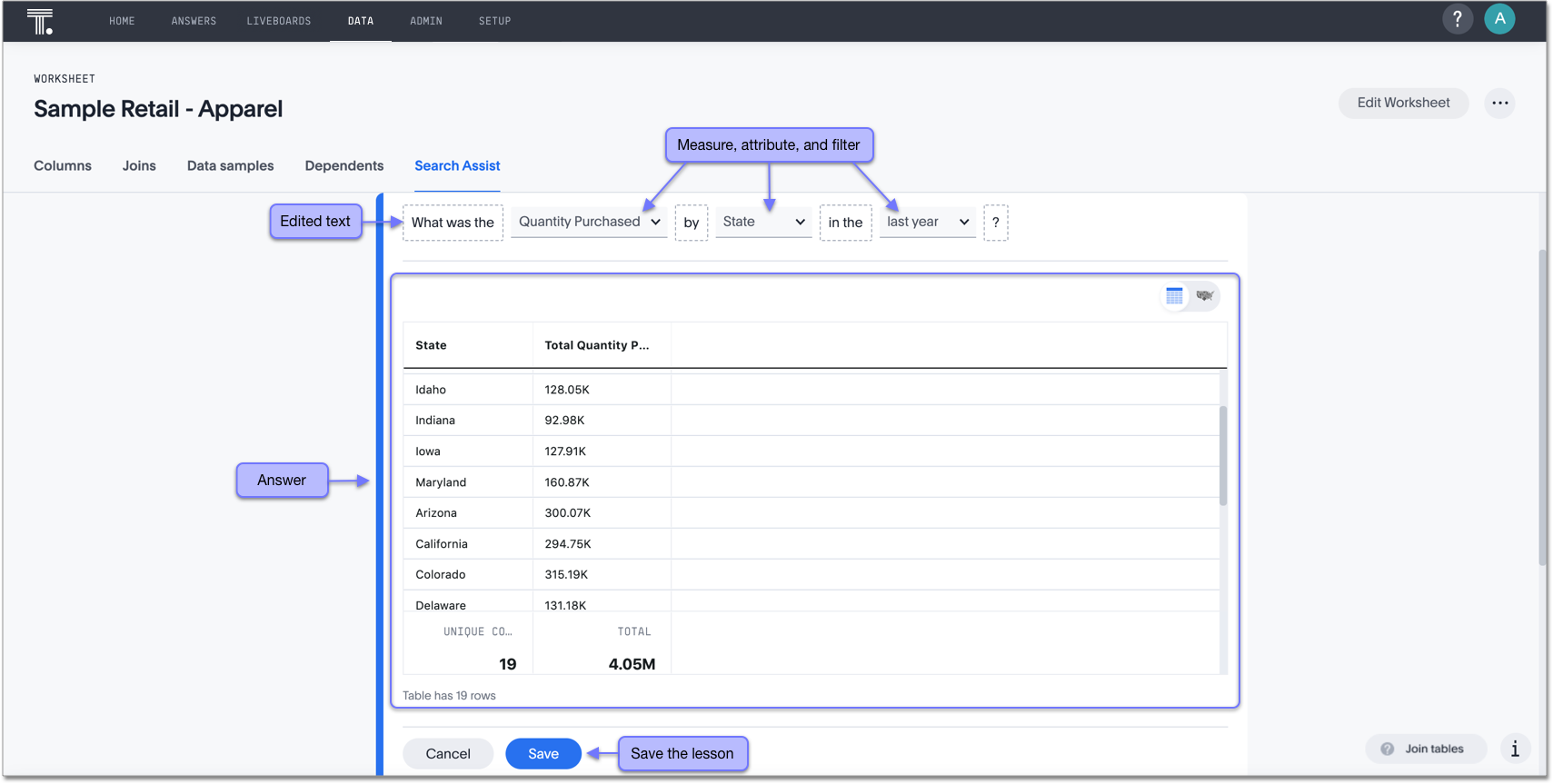Open the more options ellipsis menu

[x=1499, y=104]
